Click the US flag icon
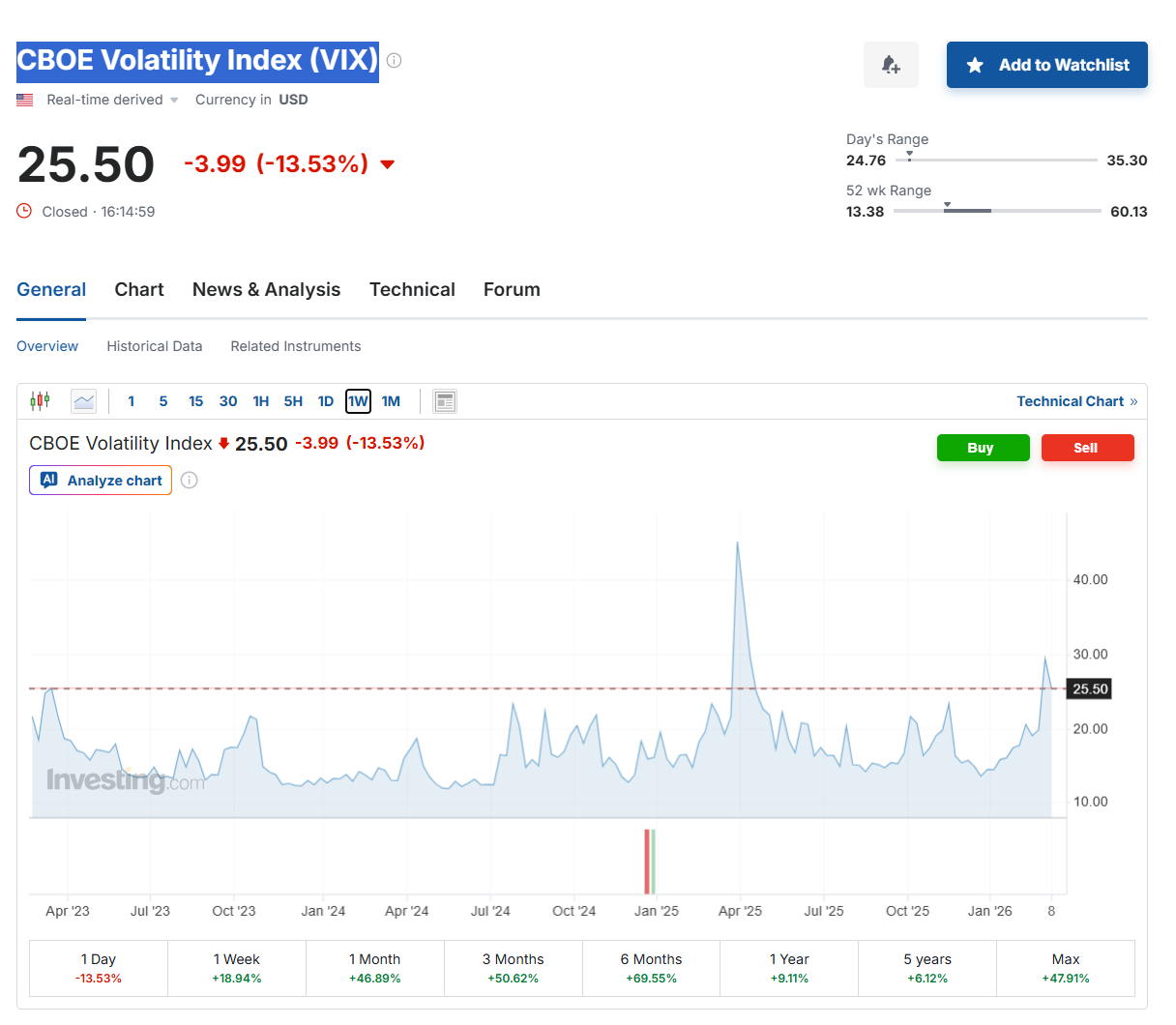 point(25,100)
